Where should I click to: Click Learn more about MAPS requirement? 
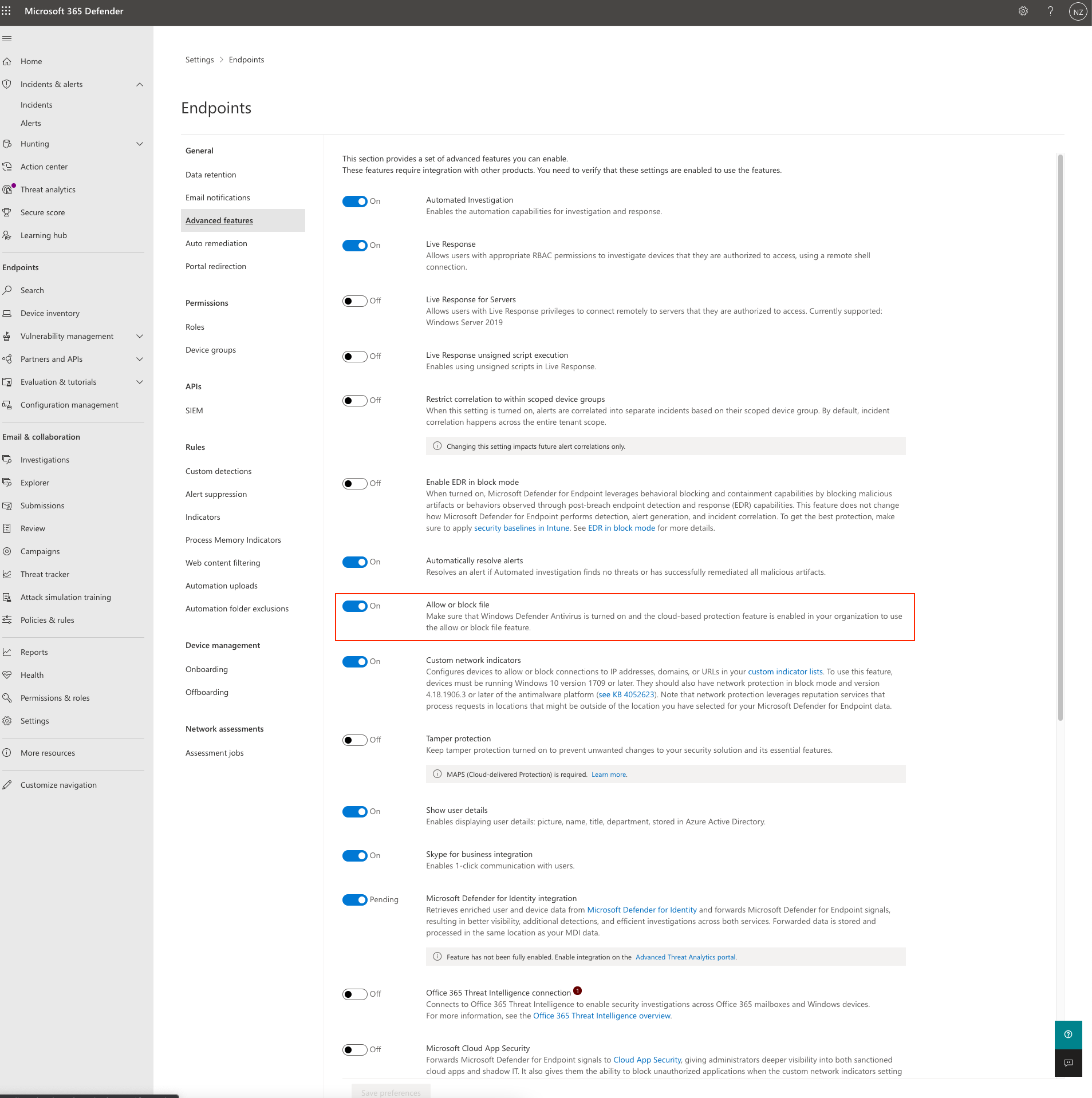[x=609, y=775]
